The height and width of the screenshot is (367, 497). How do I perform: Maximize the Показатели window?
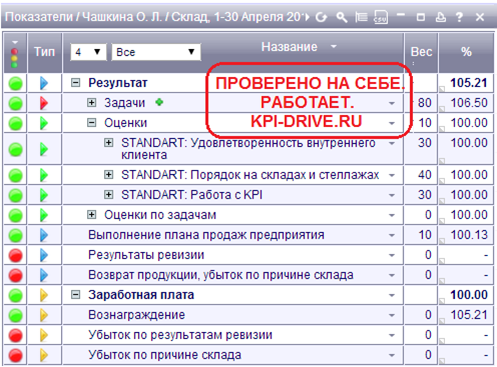pos(421,17)
